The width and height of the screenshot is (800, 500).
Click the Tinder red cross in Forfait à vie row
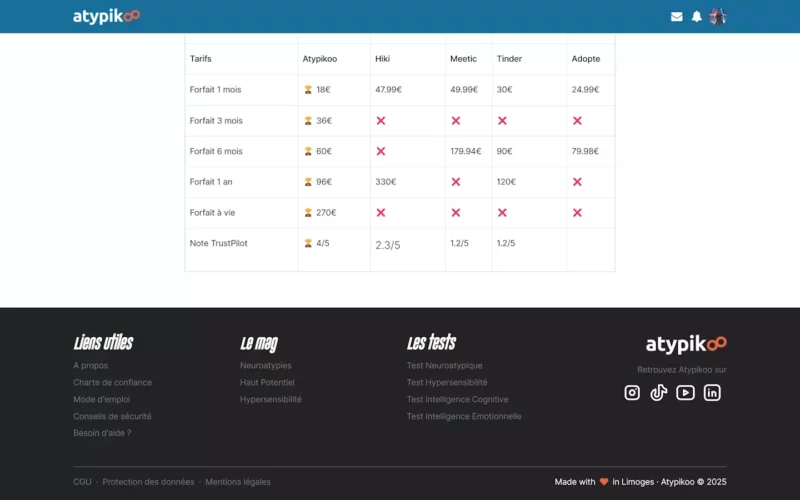coord(503,213)
